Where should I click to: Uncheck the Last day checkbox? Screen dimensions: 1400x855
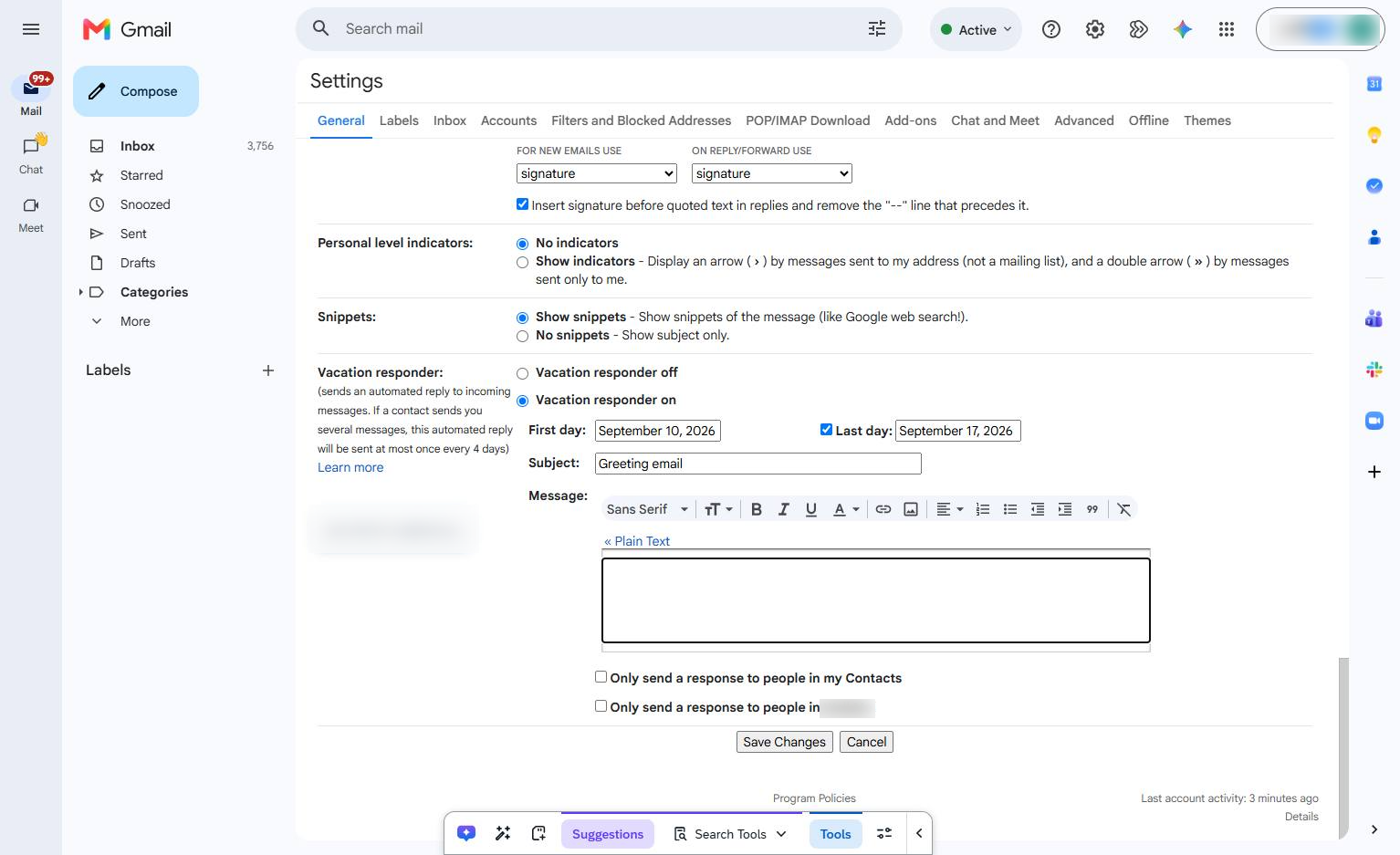pos(826,430)
